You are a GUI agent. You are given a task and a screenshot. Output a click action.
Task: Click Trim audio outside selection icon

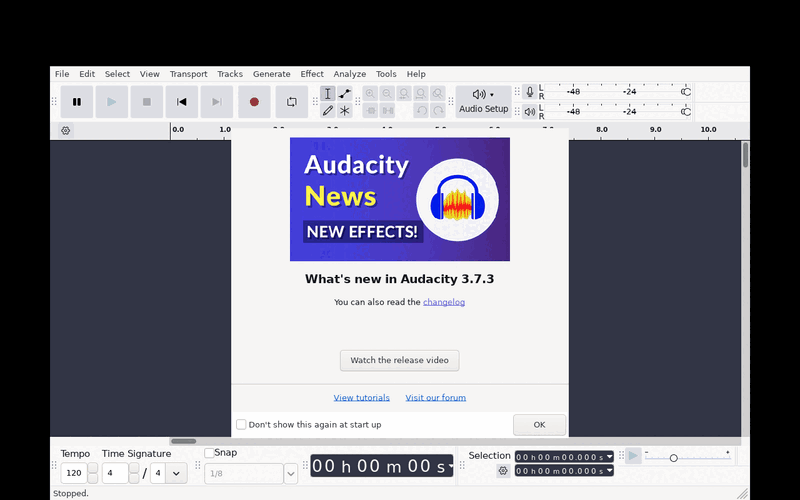[370, 110]
